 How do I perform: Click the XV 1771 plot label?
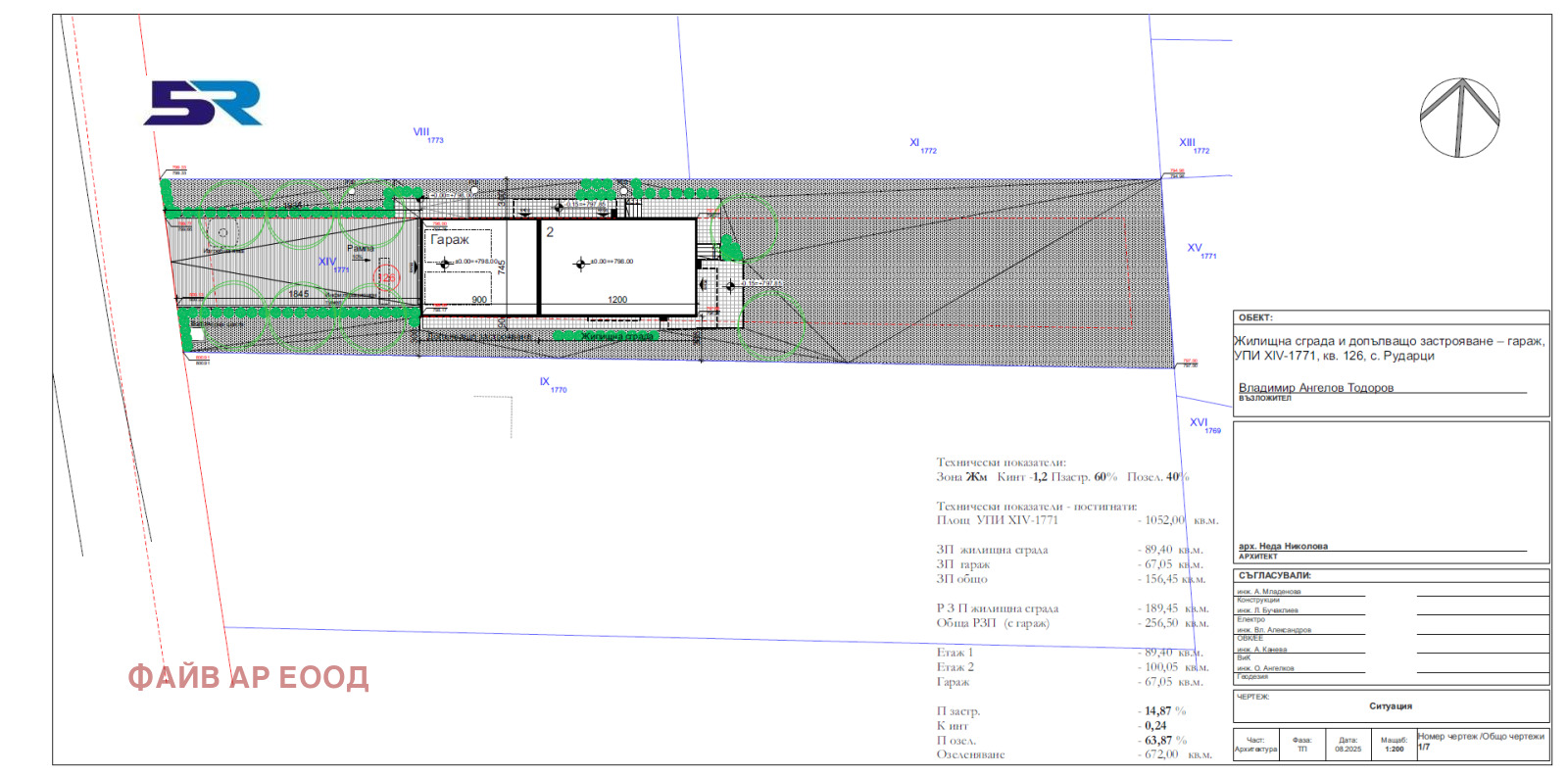pos(1200,250)
